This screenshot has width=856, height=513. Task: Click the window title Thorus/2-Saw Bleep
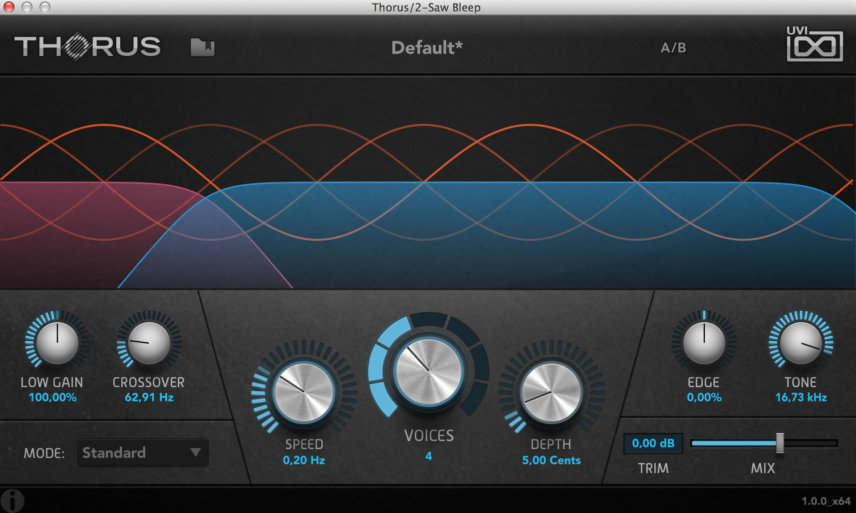tap(426, 7)
